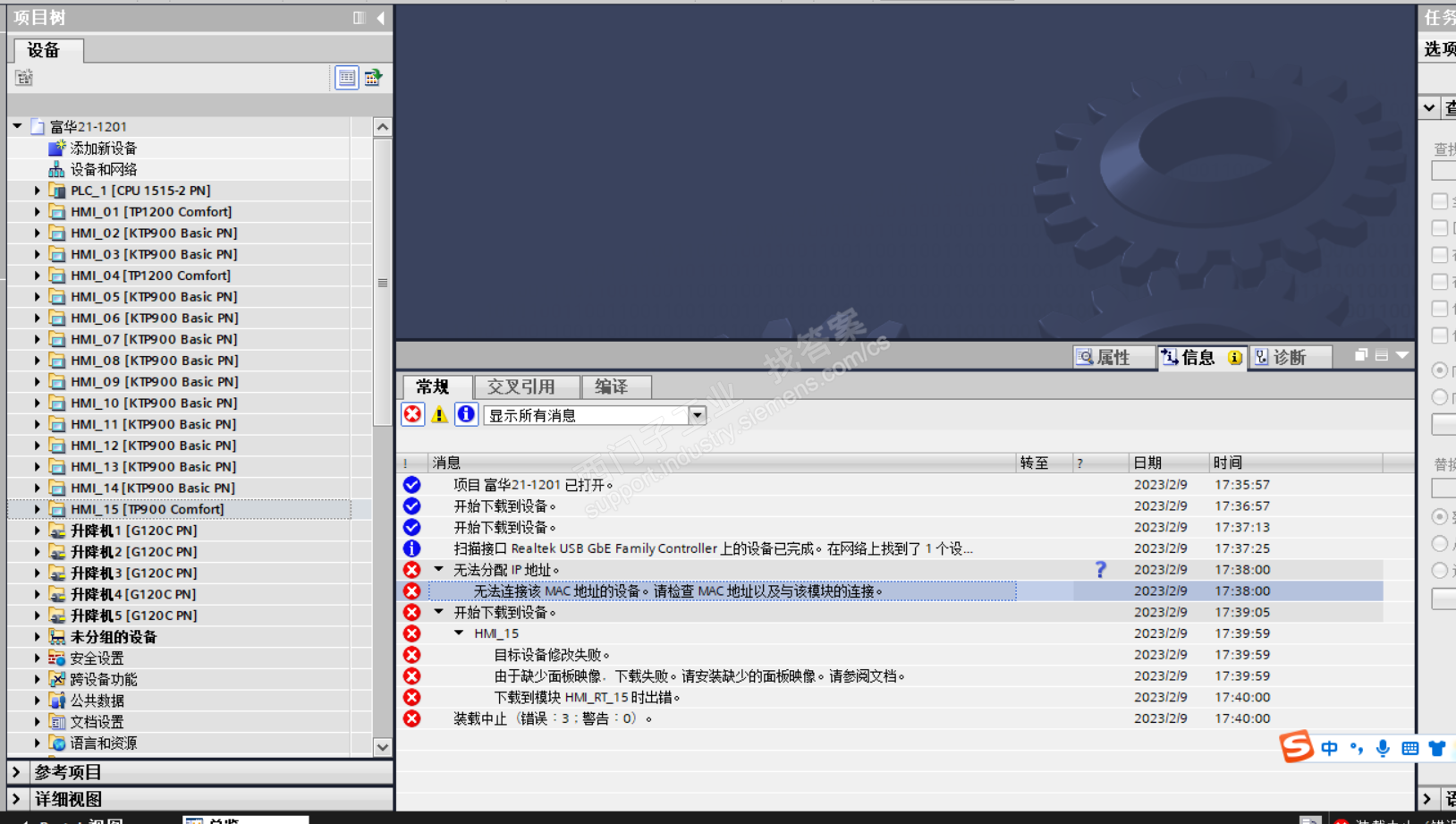Viewport: 1456px width, 824px height.
Task: Select HMI_04 [TP1200 Comfort] in the tree
Action: click(x=150, y=276)
